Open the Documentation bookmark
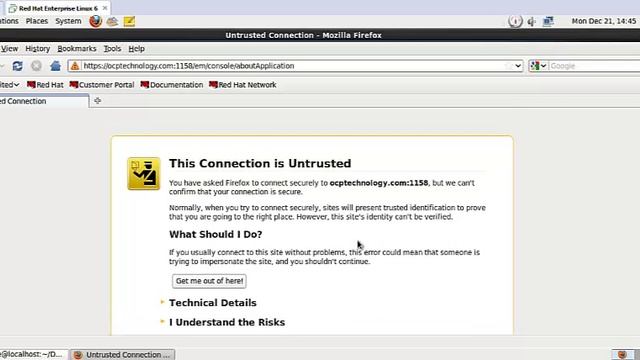This screenshot has width=640, height=360. pos(172,85)
